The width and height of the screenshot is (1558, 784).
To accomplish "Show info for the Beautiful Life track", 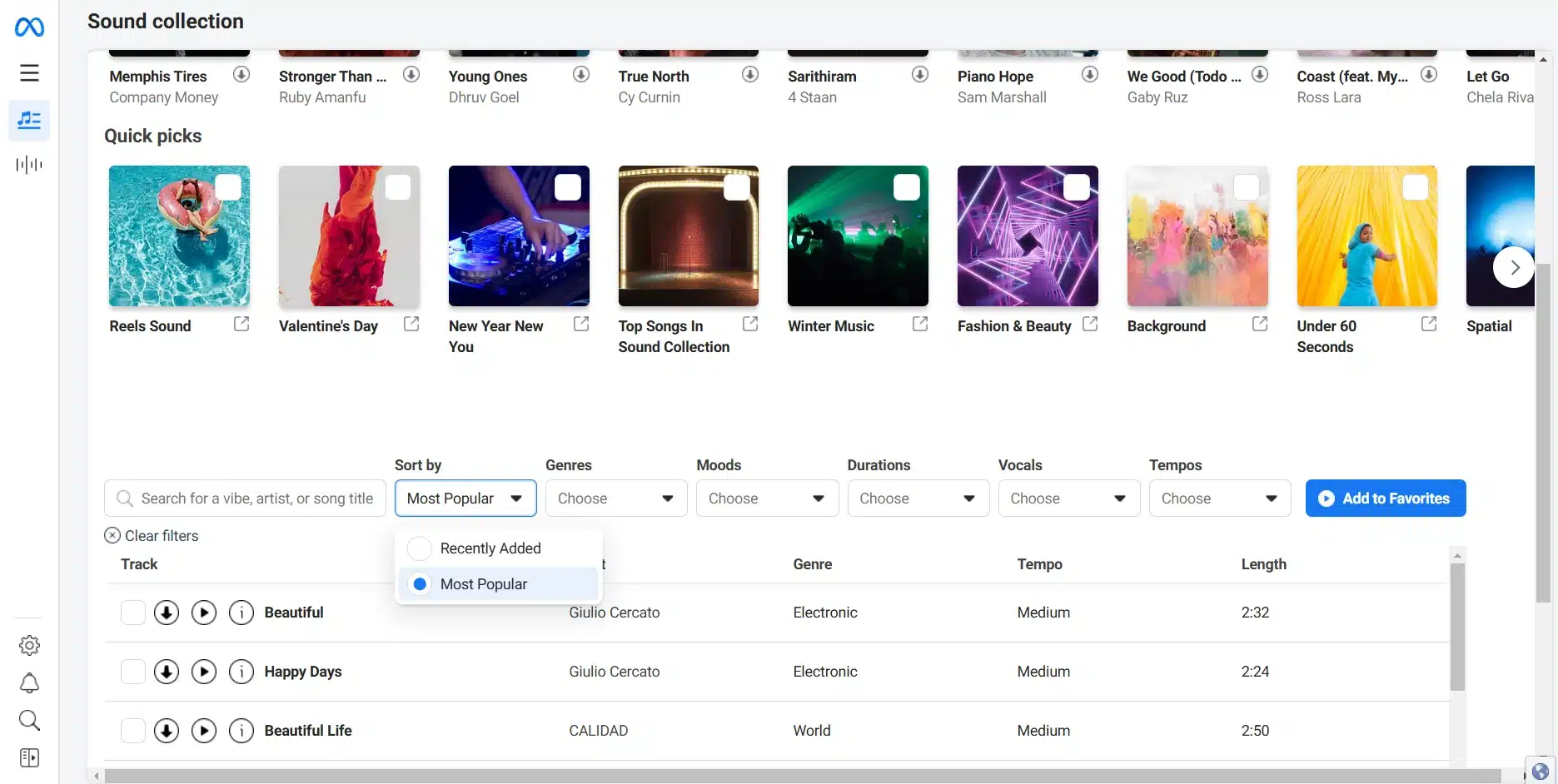I will 241,731.
